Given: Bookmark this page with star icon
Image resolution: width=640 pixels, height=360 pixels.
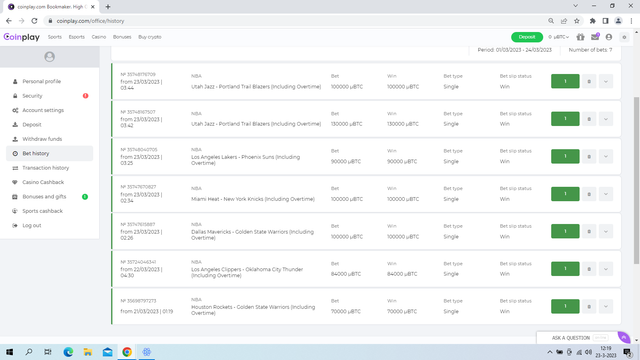Looking at the screenshot, I should (x=577, y=21).
